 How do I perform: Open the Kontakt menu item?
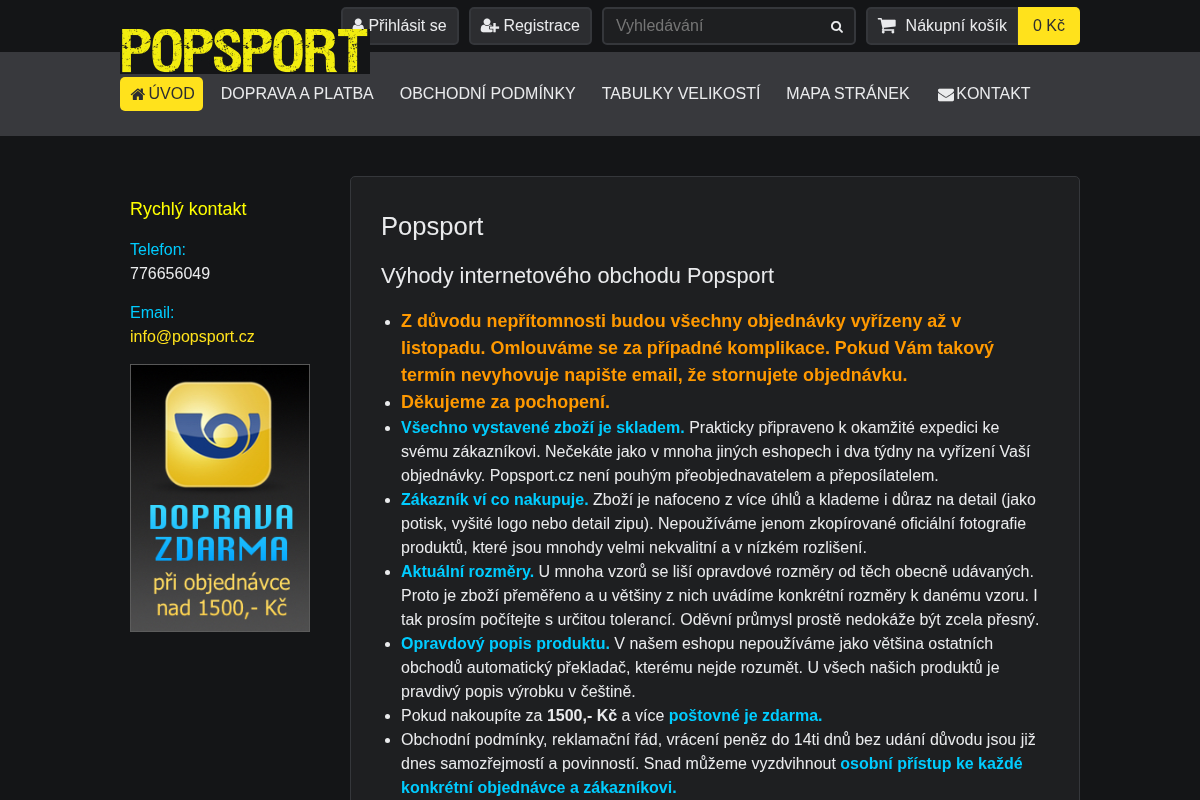984,94
